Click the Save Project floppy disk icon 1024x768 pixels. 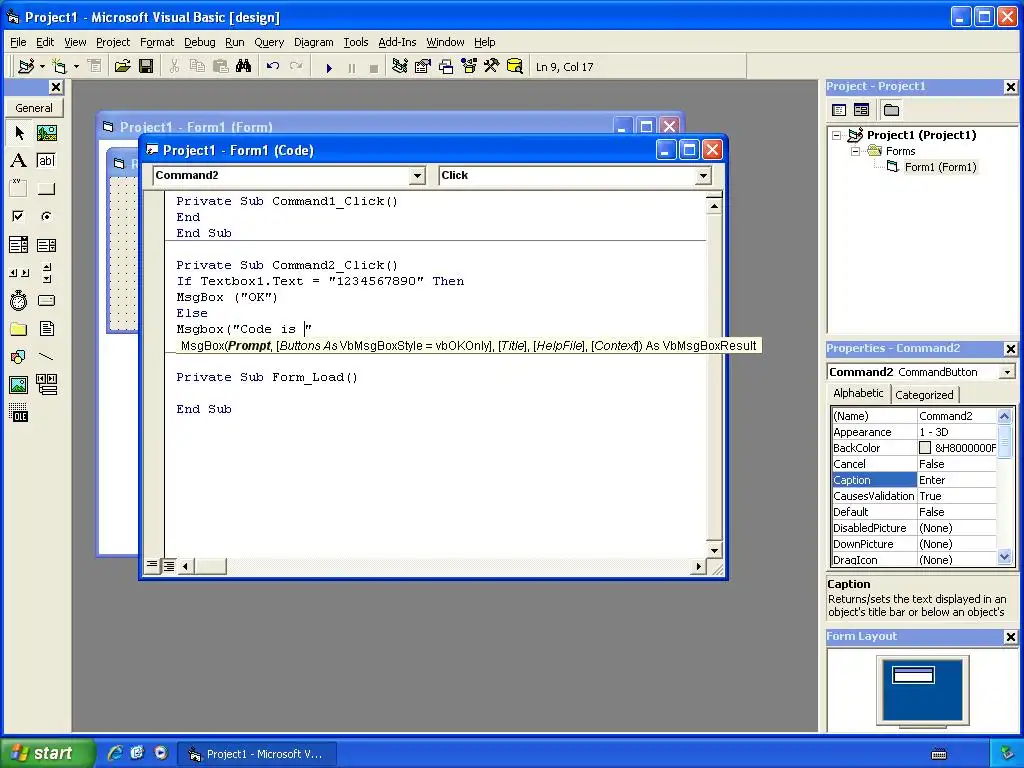[x=146, y=66]
